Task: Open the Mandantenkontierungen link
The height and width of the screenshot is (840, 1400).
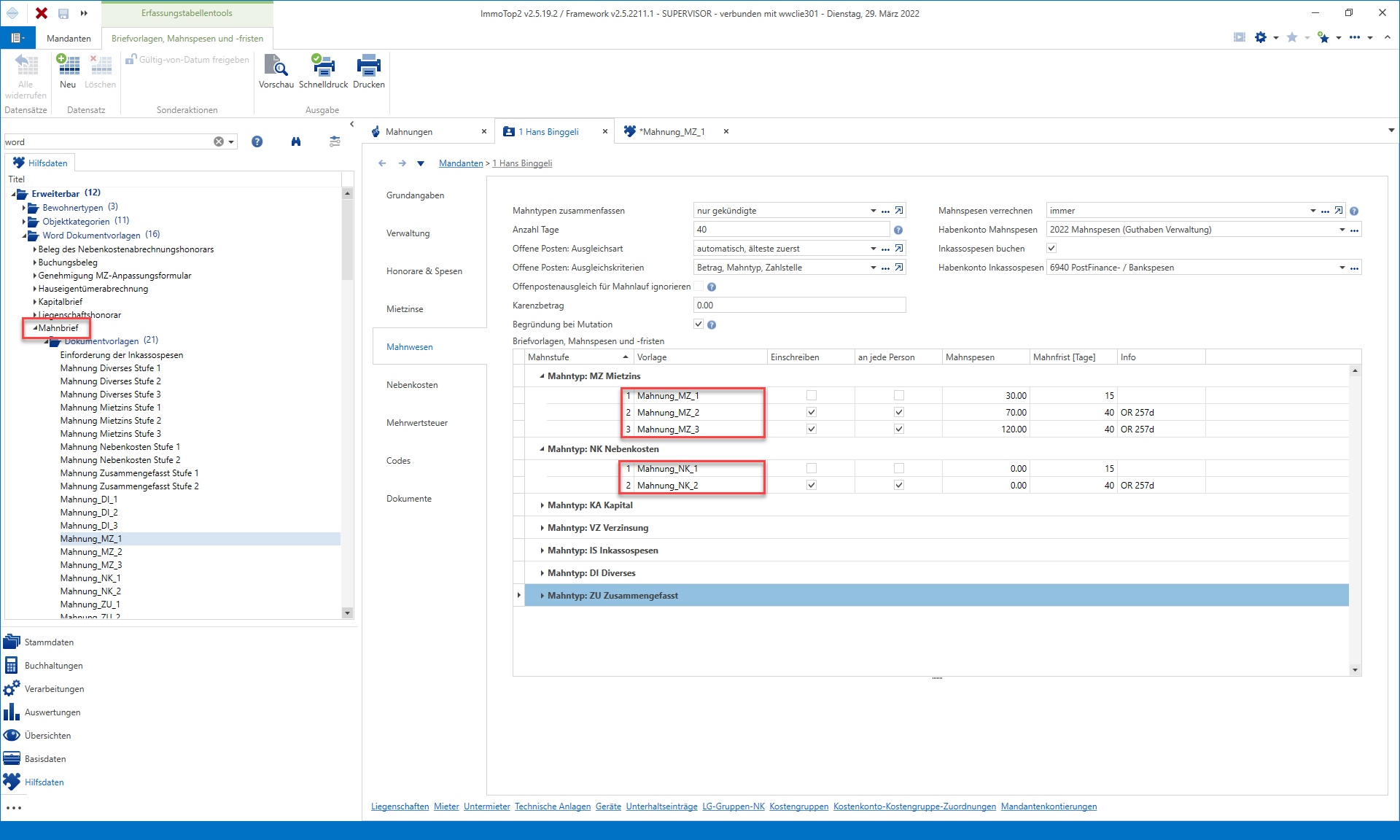Action: [x=1049, y=806]
